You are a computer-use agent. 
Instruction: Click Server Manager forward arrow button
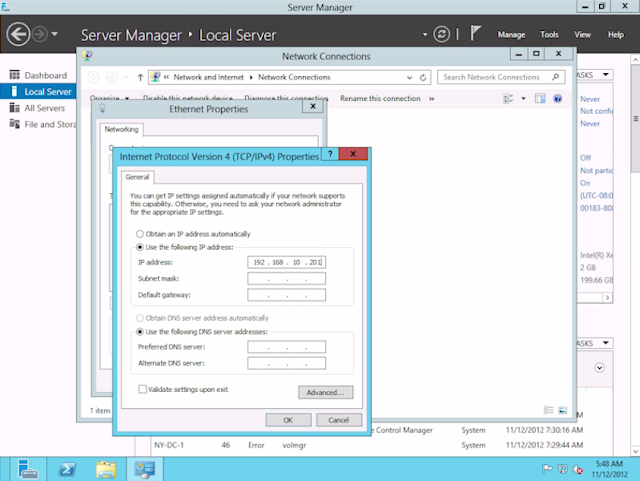(x=40, y=34)
